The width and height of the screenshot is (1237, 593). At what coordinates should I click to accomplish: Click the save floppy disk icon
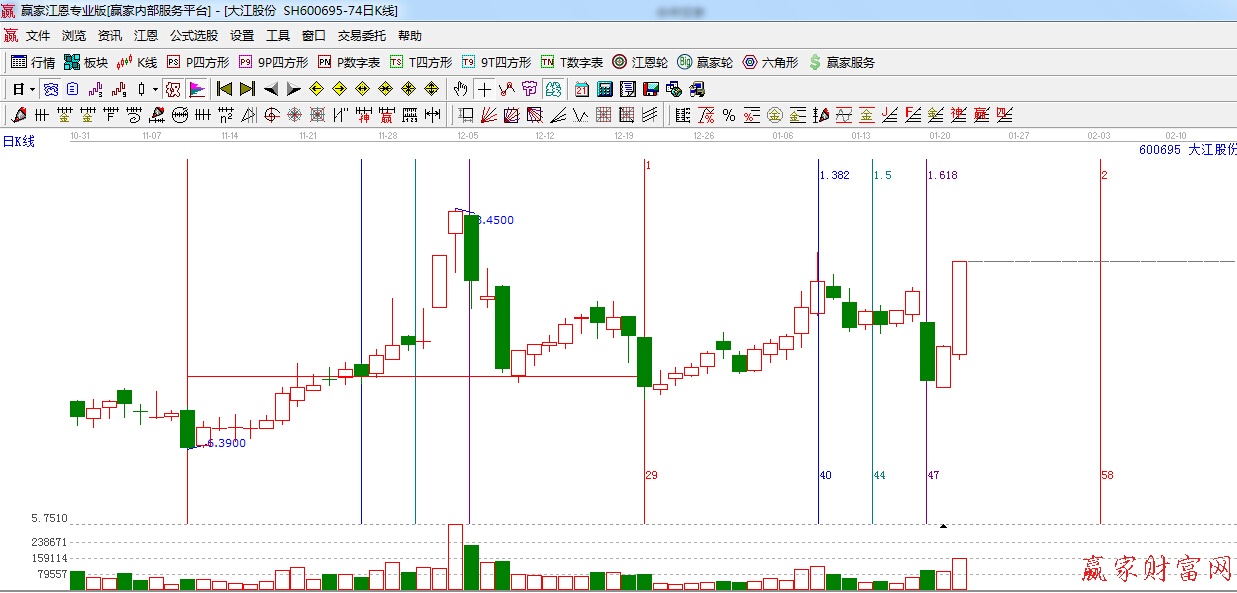click(651, 89)
